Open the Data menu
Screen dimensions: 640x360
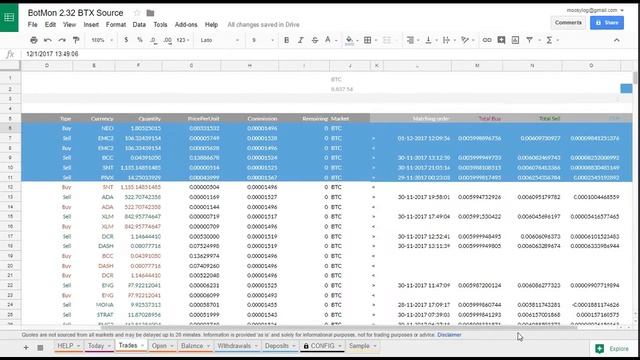coord(139,24)
